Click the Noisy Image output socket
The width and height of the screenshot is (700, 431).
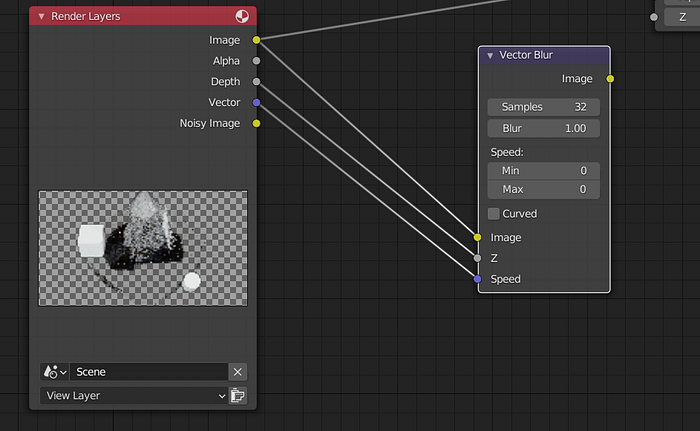[256, 123]
